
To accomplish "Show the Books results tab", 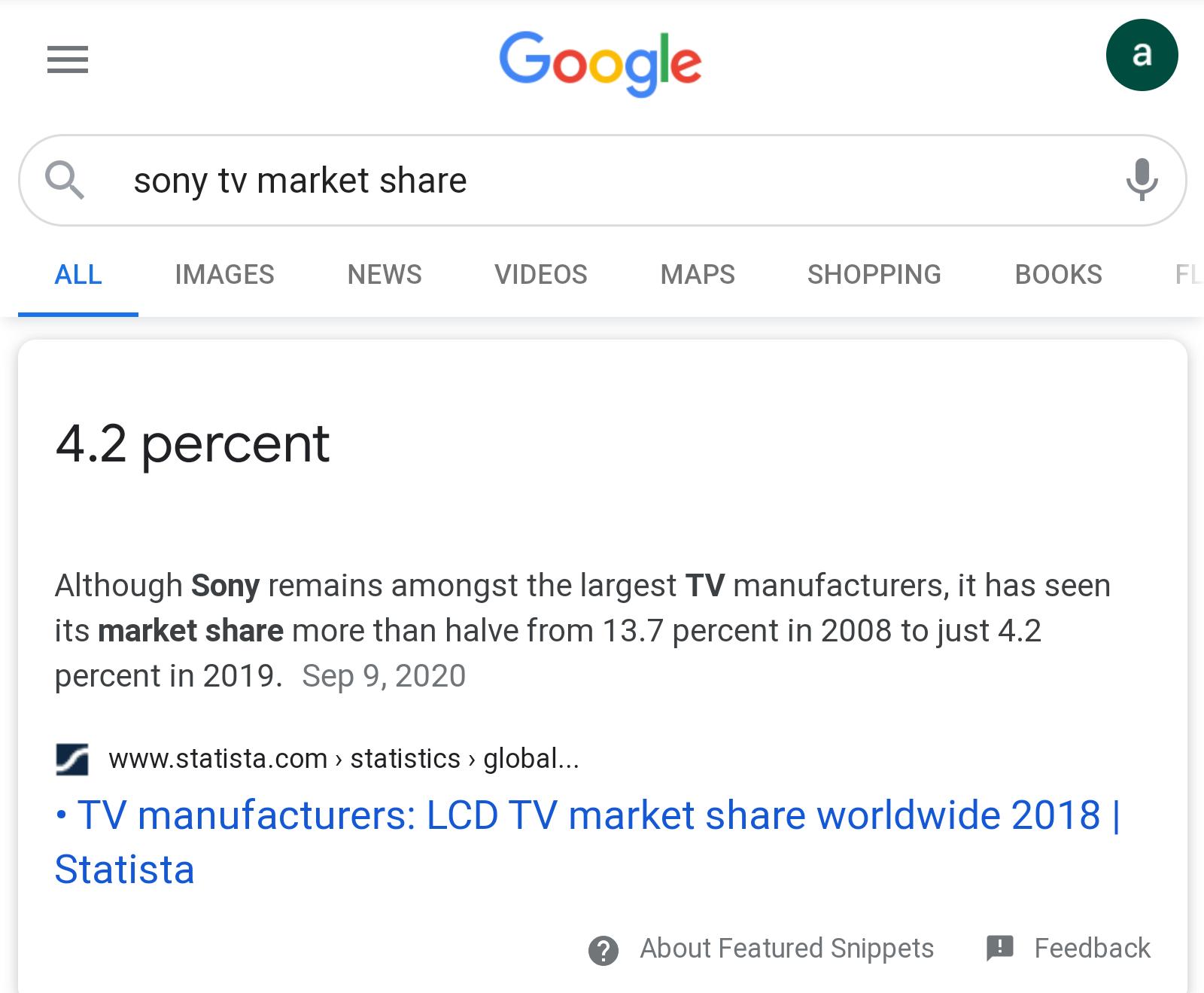I will [1058, 275].
